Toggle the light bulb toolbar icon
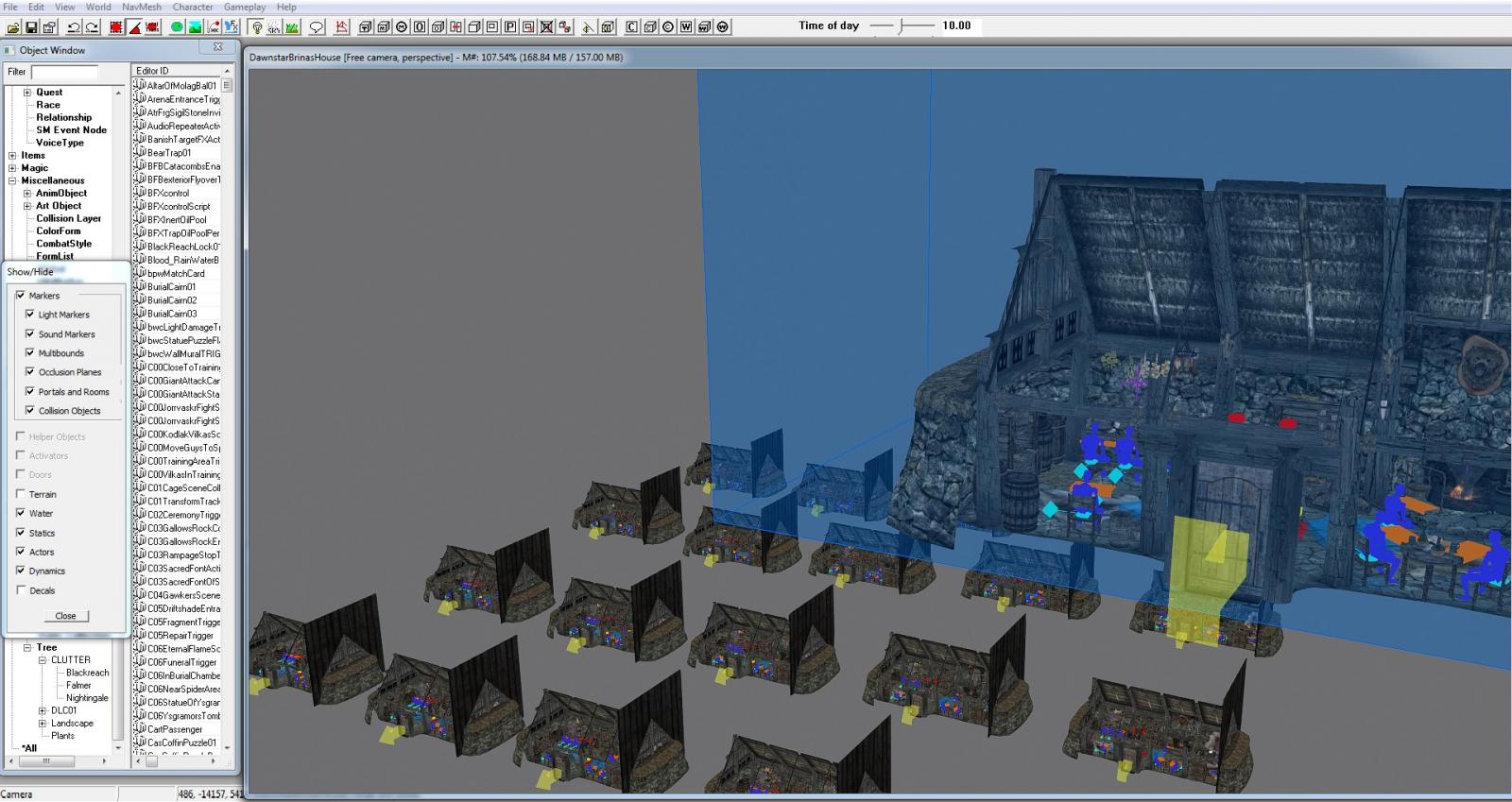This screenshot has width=1512, height=802. (x=256, y=27)
